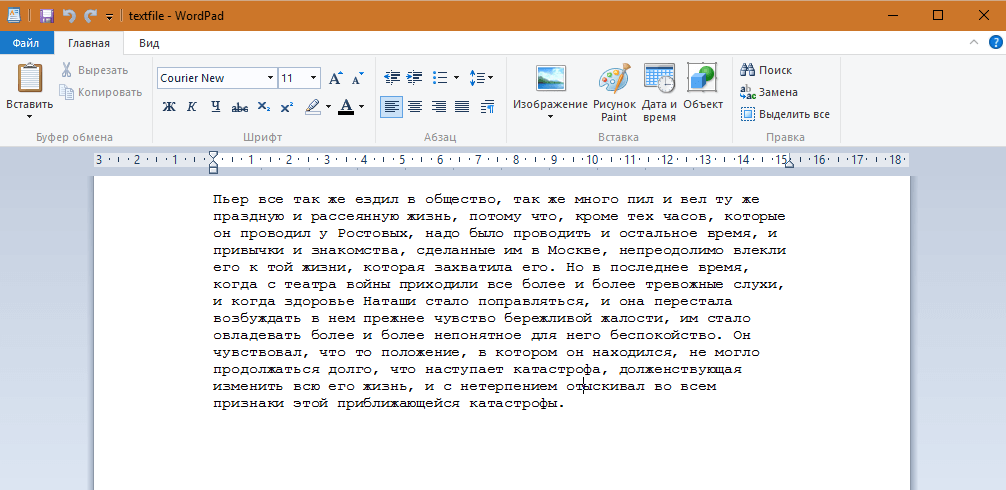
Task: Align text to the right
Action: (x=439, y=106)
